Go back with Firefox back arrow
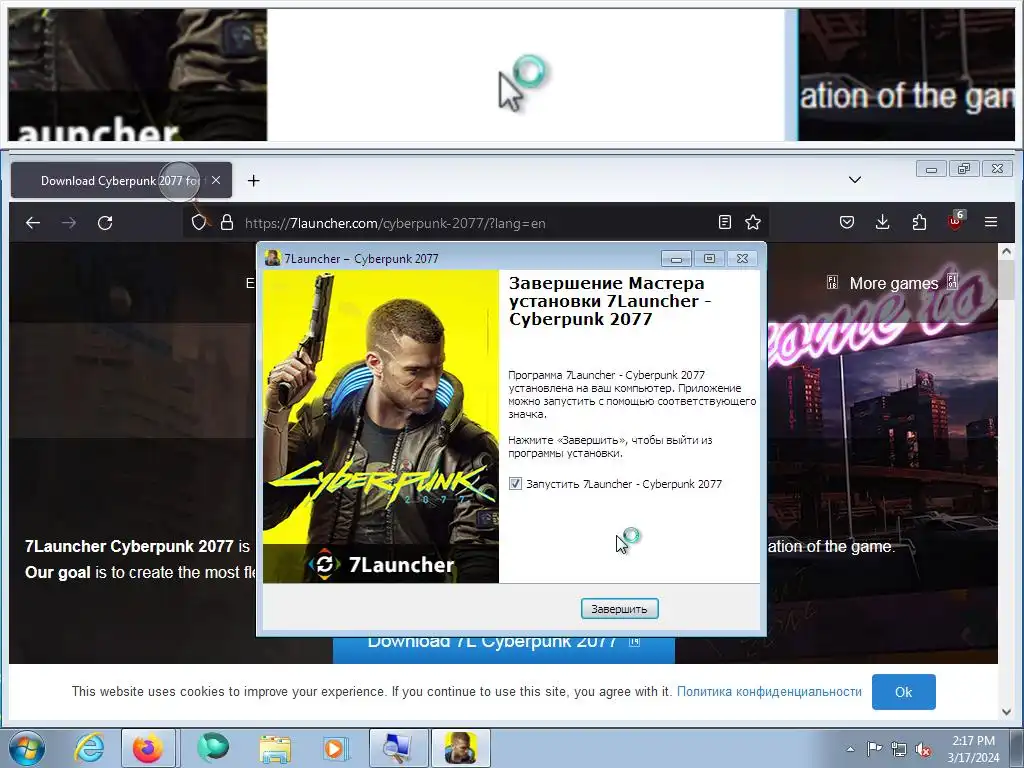The width and height of the screenshot is (1024, 768). [x=33, y=223]
